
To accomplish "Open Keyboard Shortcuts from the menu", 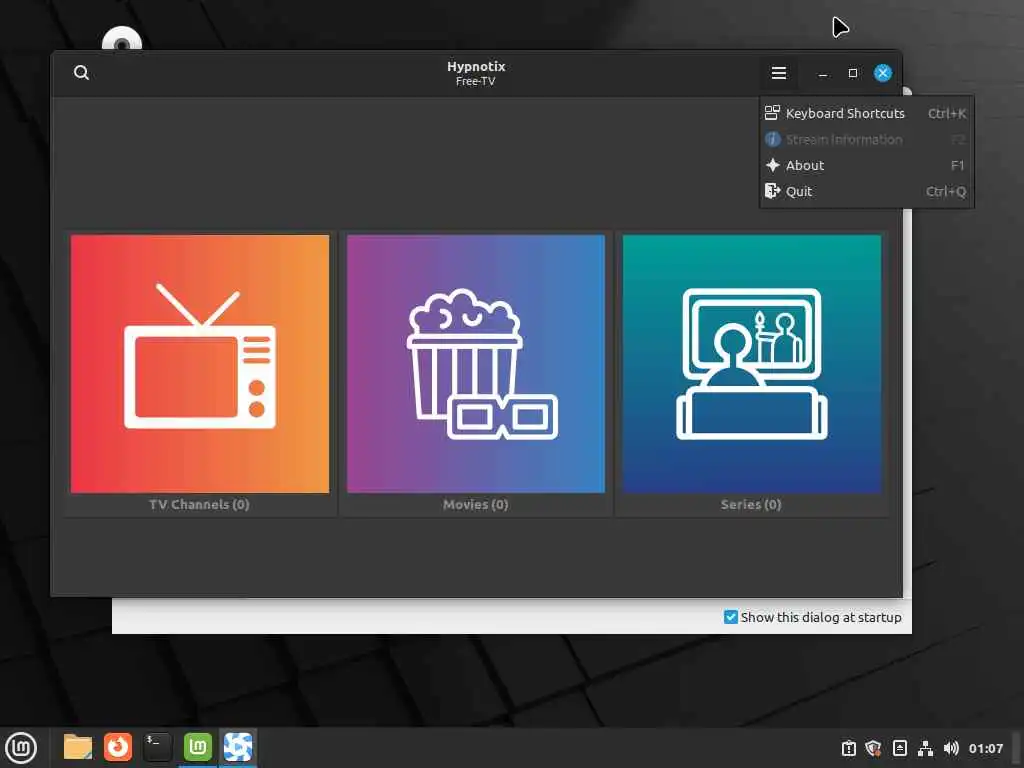I will pos(866,113).
